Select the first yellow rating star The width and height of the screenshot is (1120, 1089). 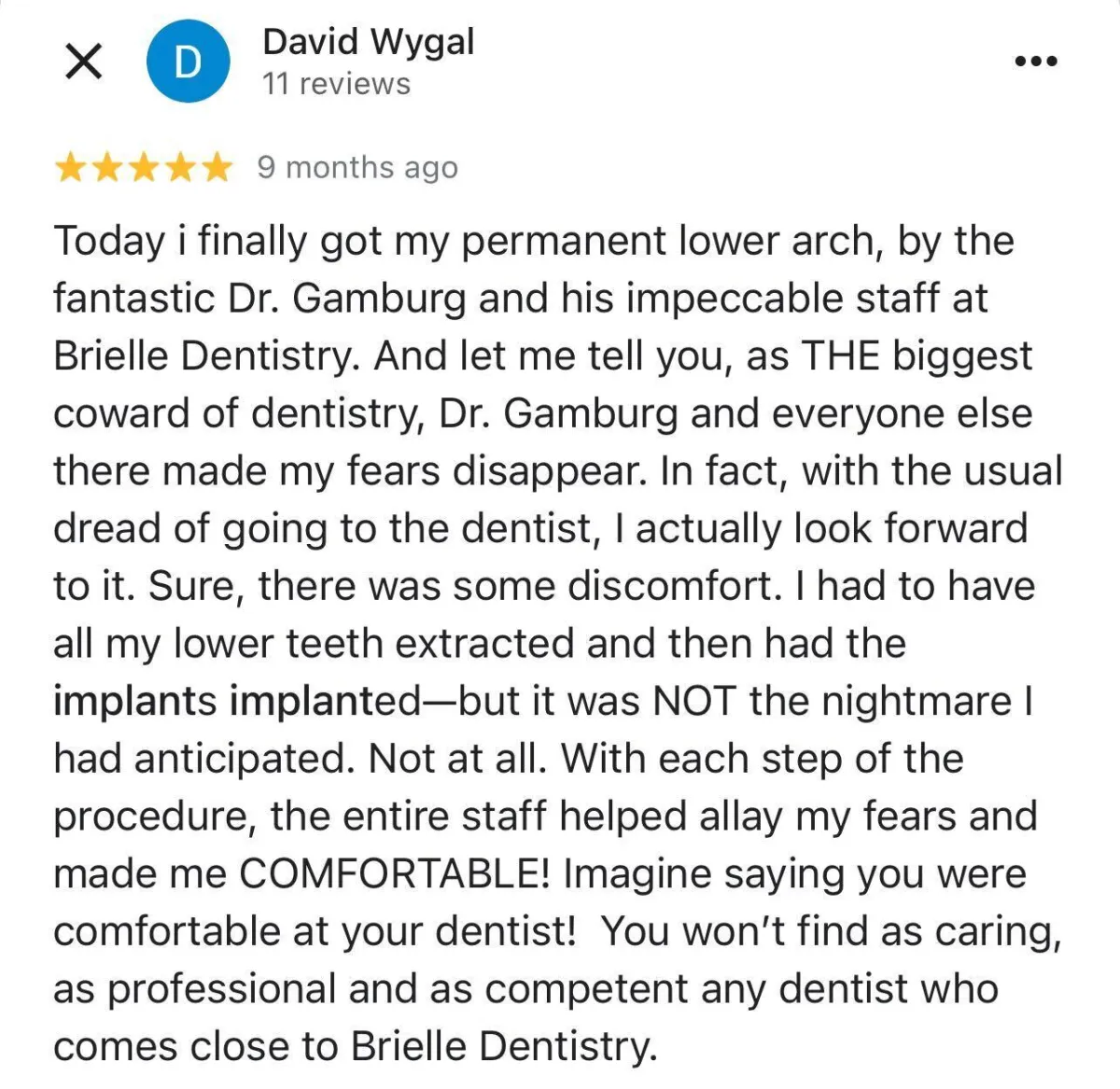70,168
